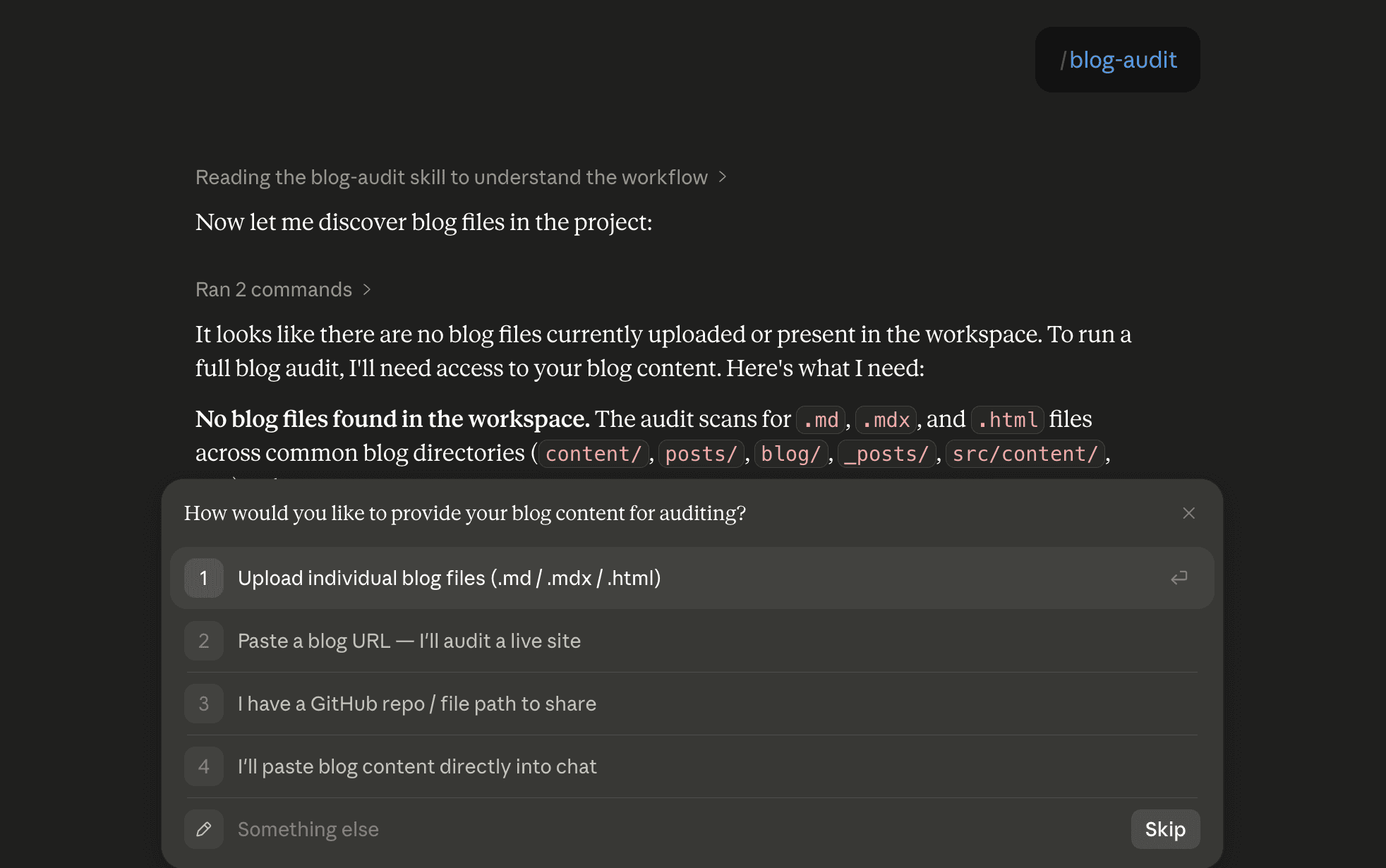Click the enter-arrow icon on option 1

click(x=1179, y=578)
